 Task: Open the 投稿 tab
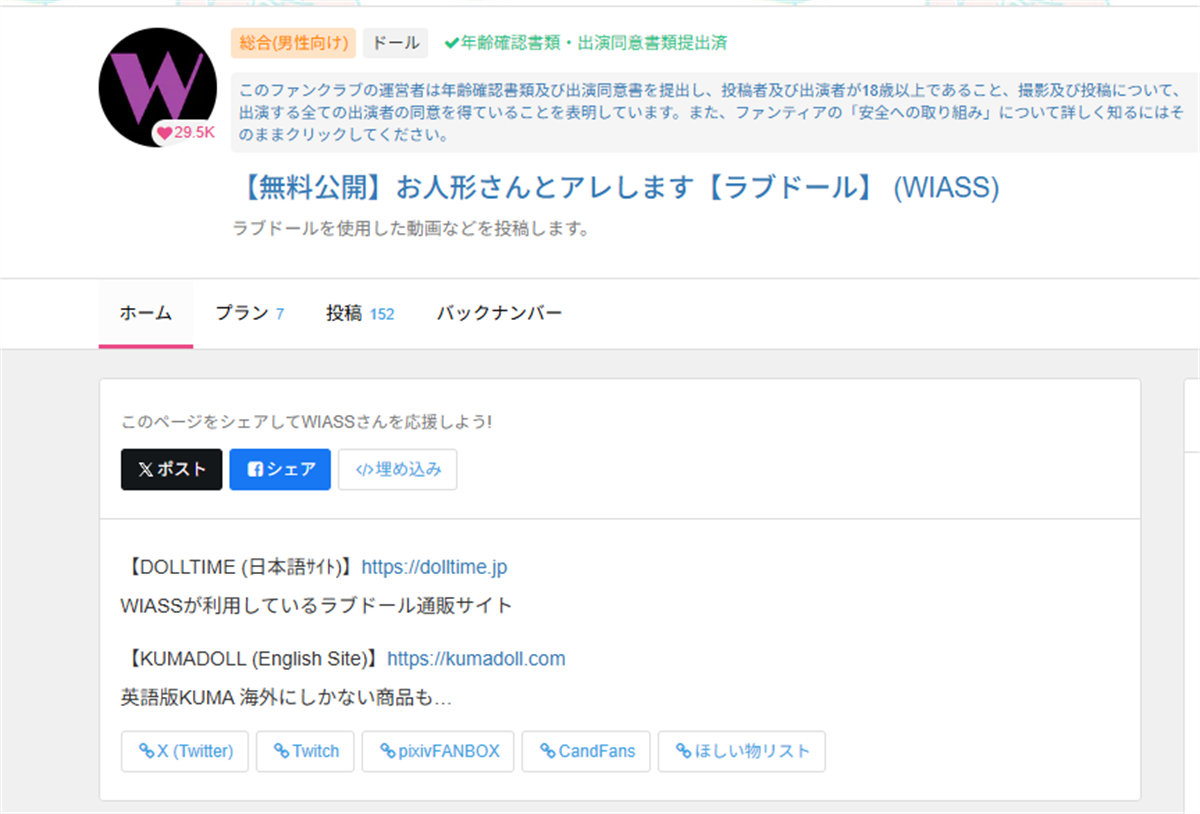[360, 313]
